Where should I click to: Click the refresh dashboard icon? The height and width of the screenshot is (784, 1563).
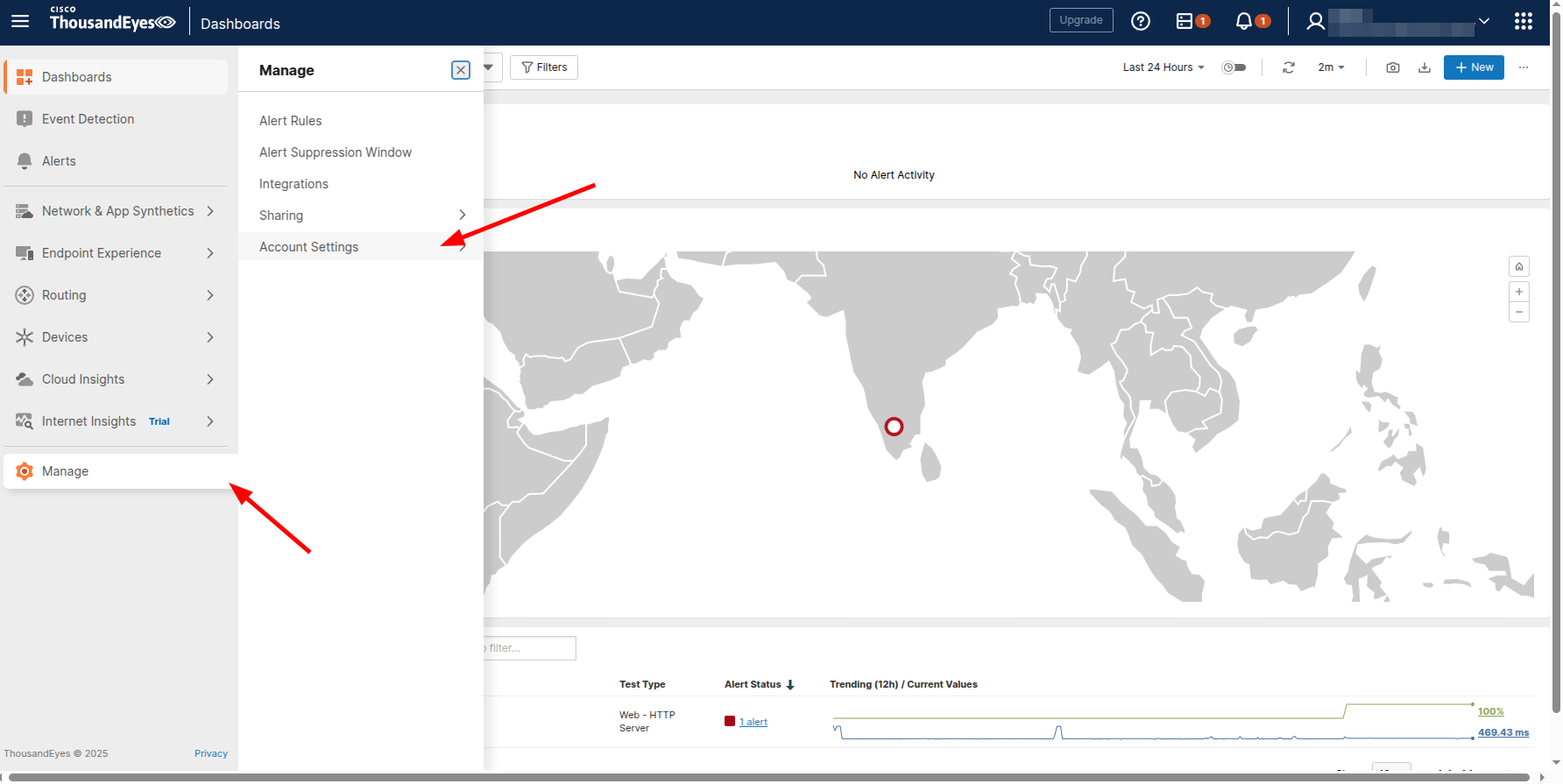[1288, 67]
